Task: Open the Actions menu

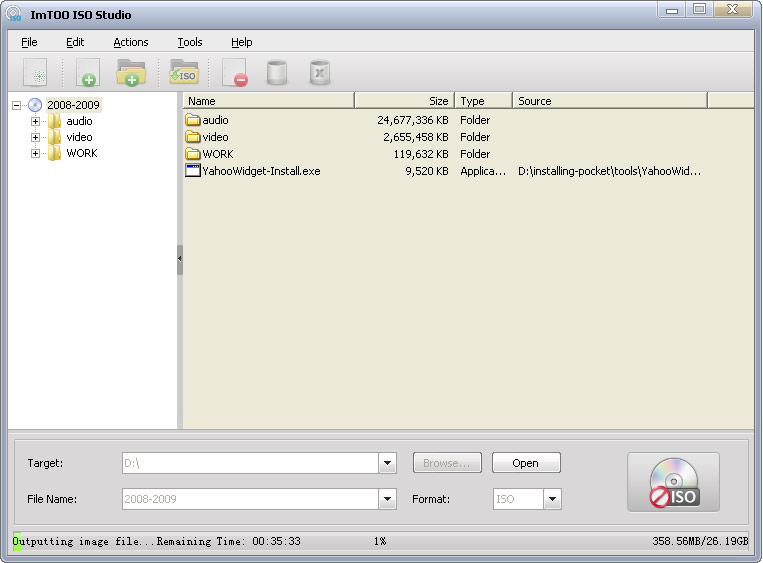Action: [131, 42]
